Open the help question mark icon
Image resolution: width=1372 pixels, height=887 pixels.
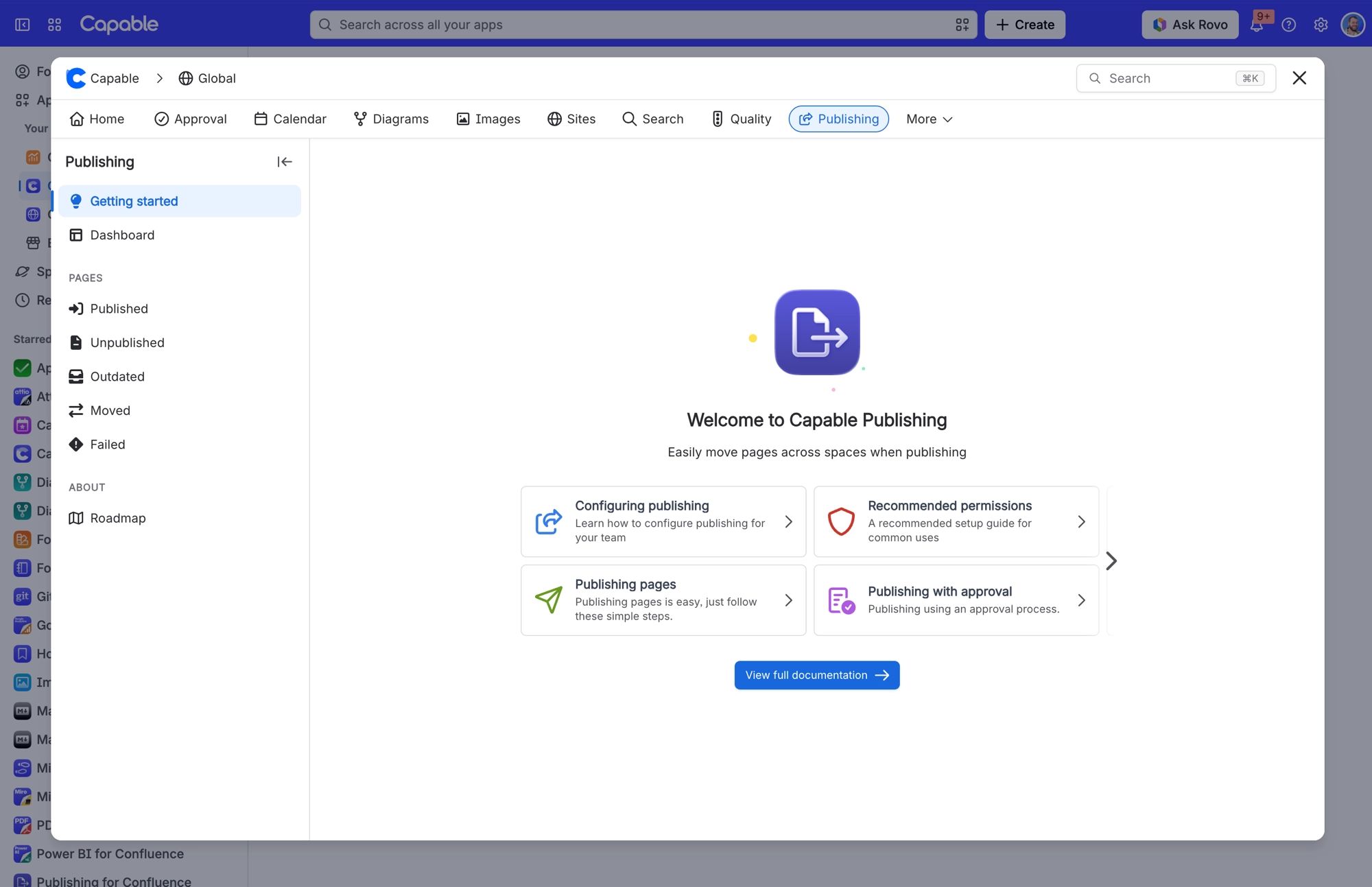pyautogui.click(x=1289, y=25)
